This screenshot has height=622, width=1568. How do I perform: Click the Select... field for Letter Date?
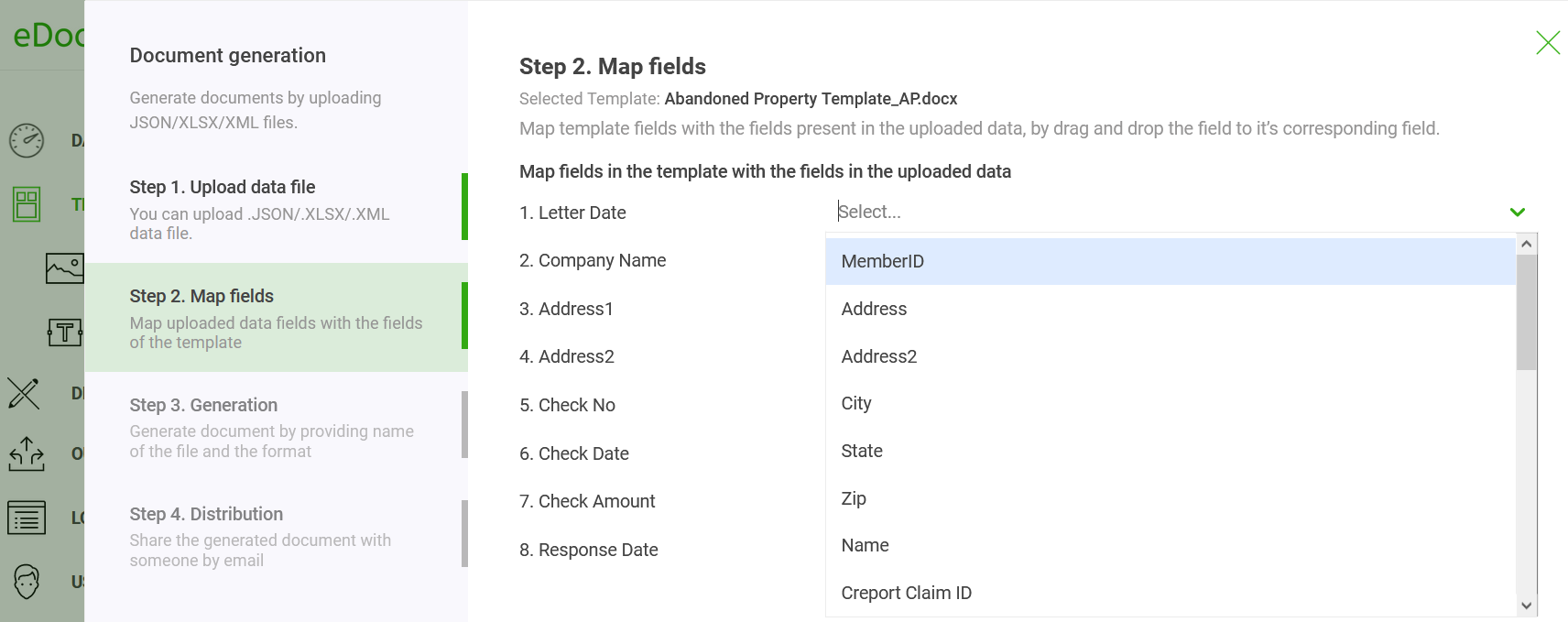(x=1163, y=213)
